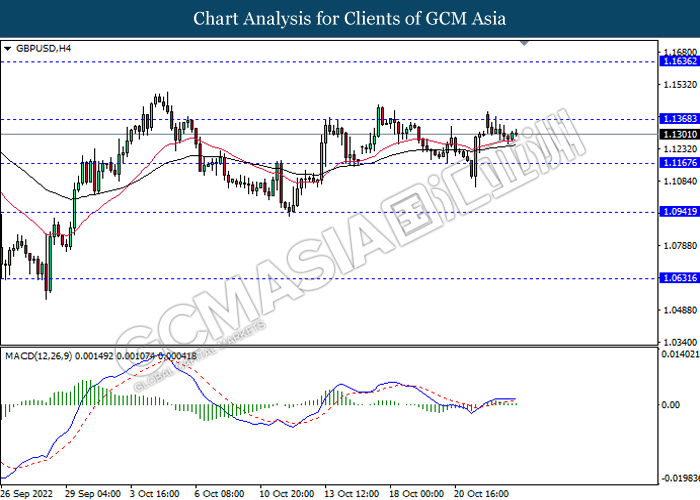Click the 1.03400 price axis value
The height and width of the screenshot is (500, 700).
click(x=681, y=342)
